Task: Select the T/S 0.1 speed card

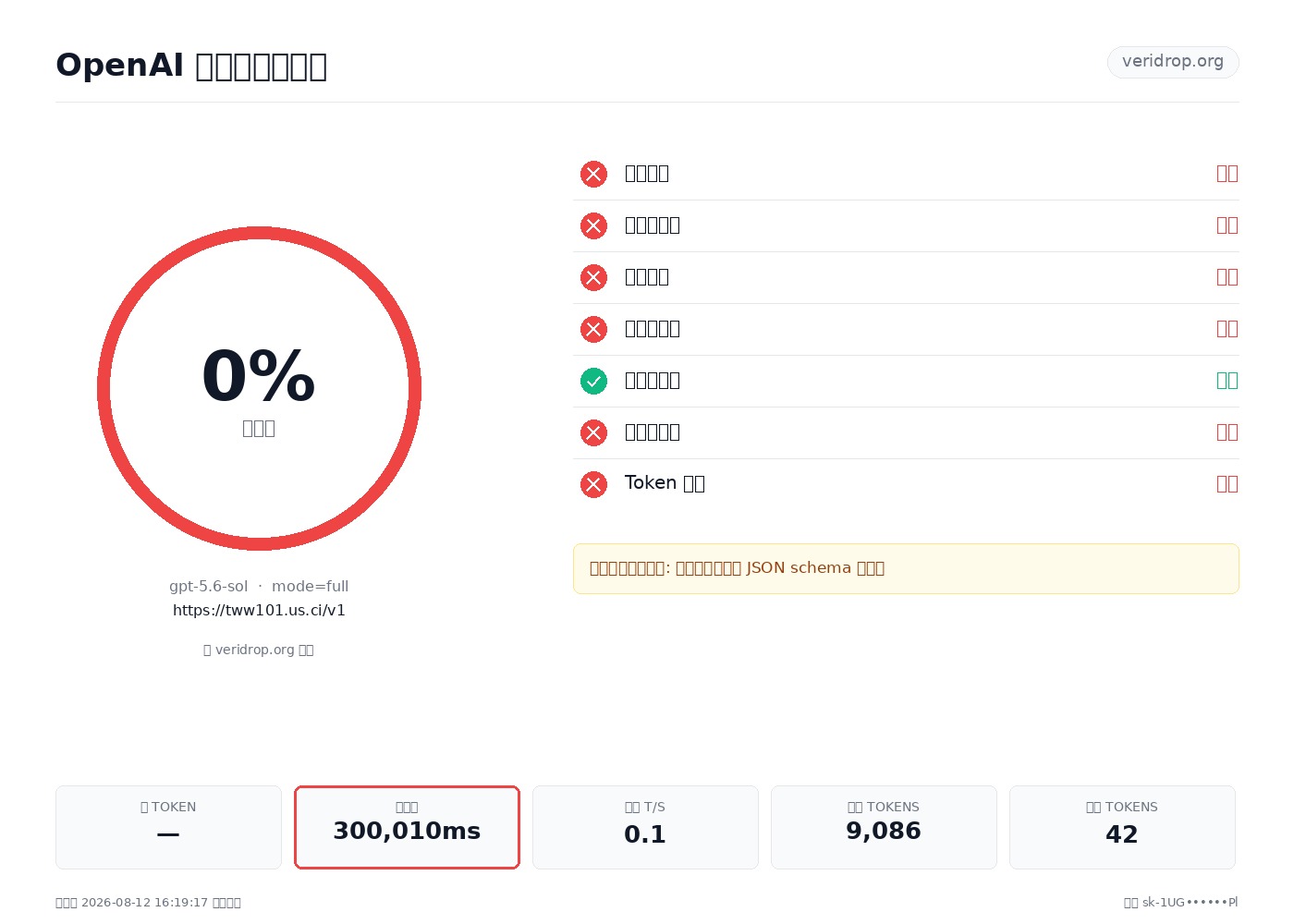Action: (x=645, y=827)
